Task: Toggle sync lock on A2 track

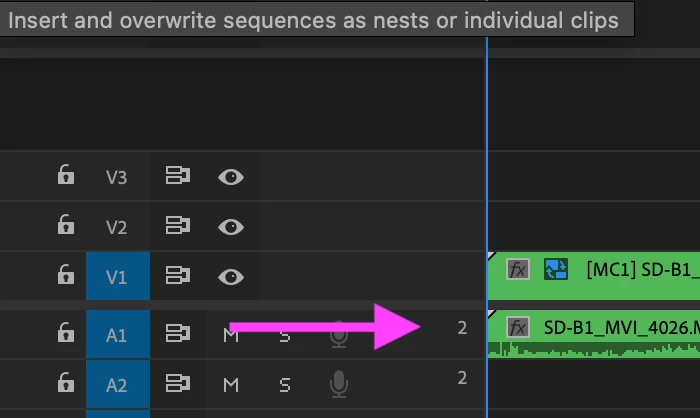Action: click(177, 384)
